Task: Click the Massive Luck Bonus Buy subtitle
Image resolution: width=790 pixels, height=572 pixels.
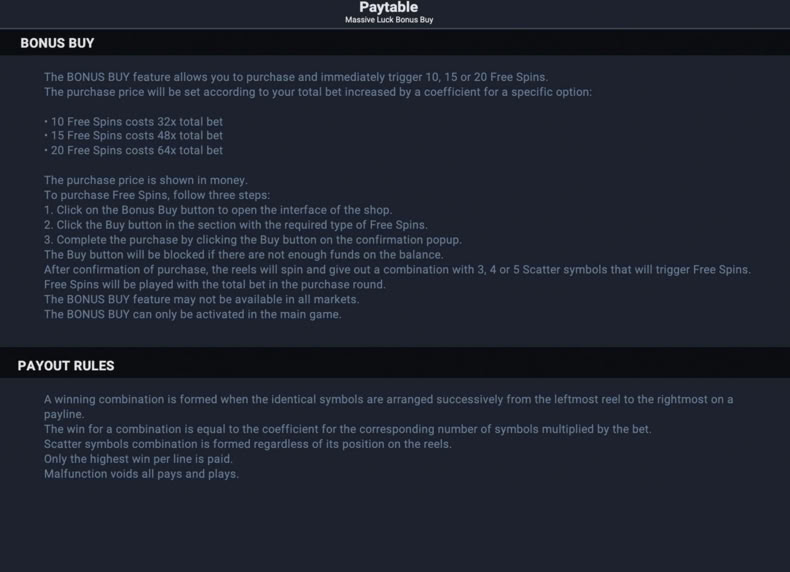Action: click(389, 20)
